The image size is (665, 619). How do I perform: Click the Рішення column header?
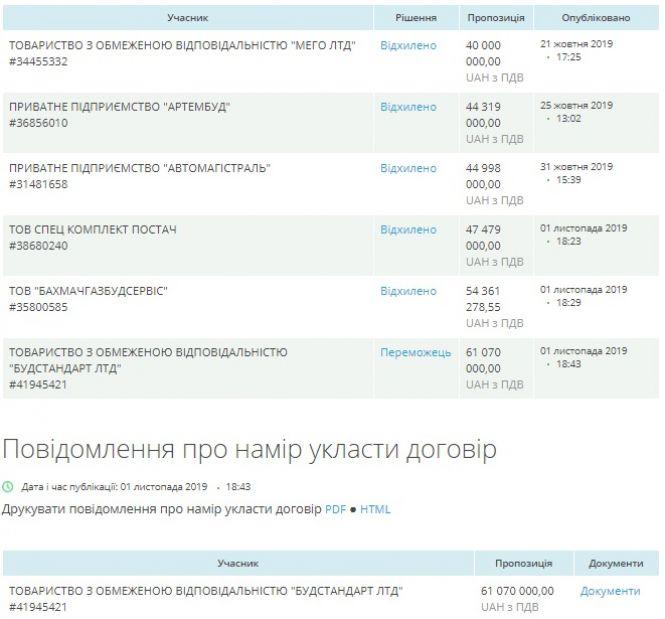point(416,18)
